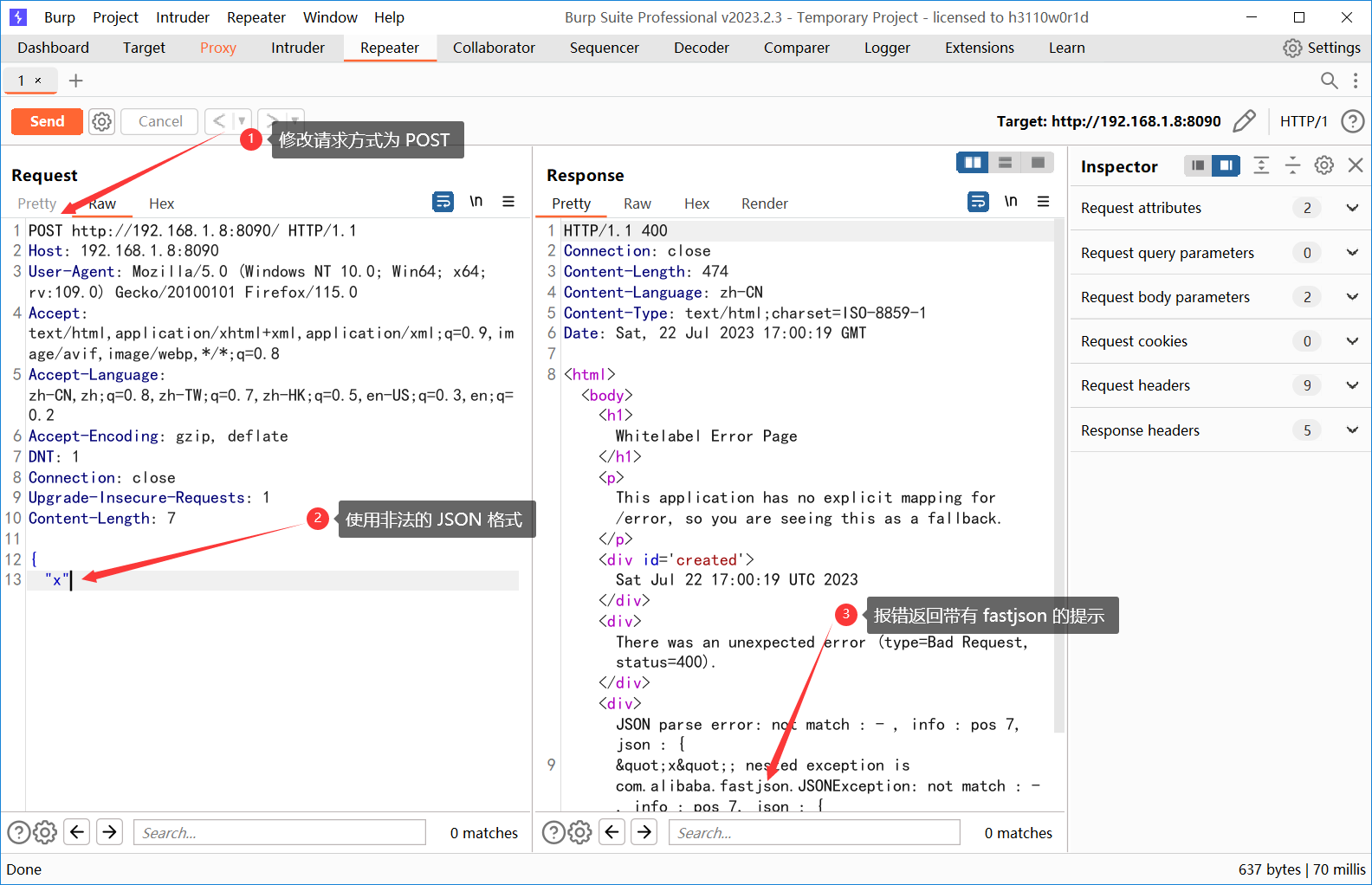1372x885 pixels.
Task: Jump to next match in Response
Action: 645,832
